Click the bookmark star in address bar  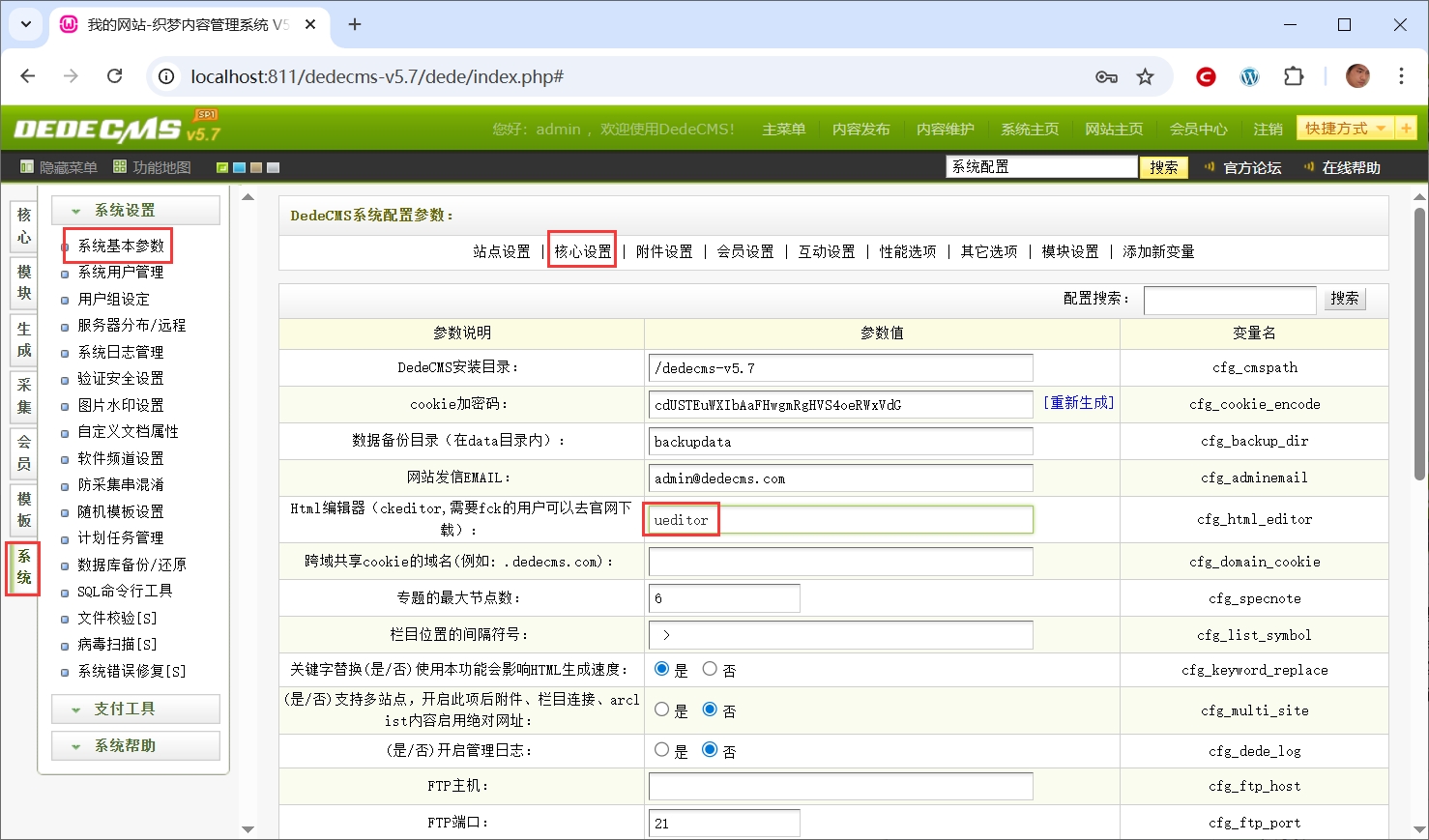coord(1145,76)
